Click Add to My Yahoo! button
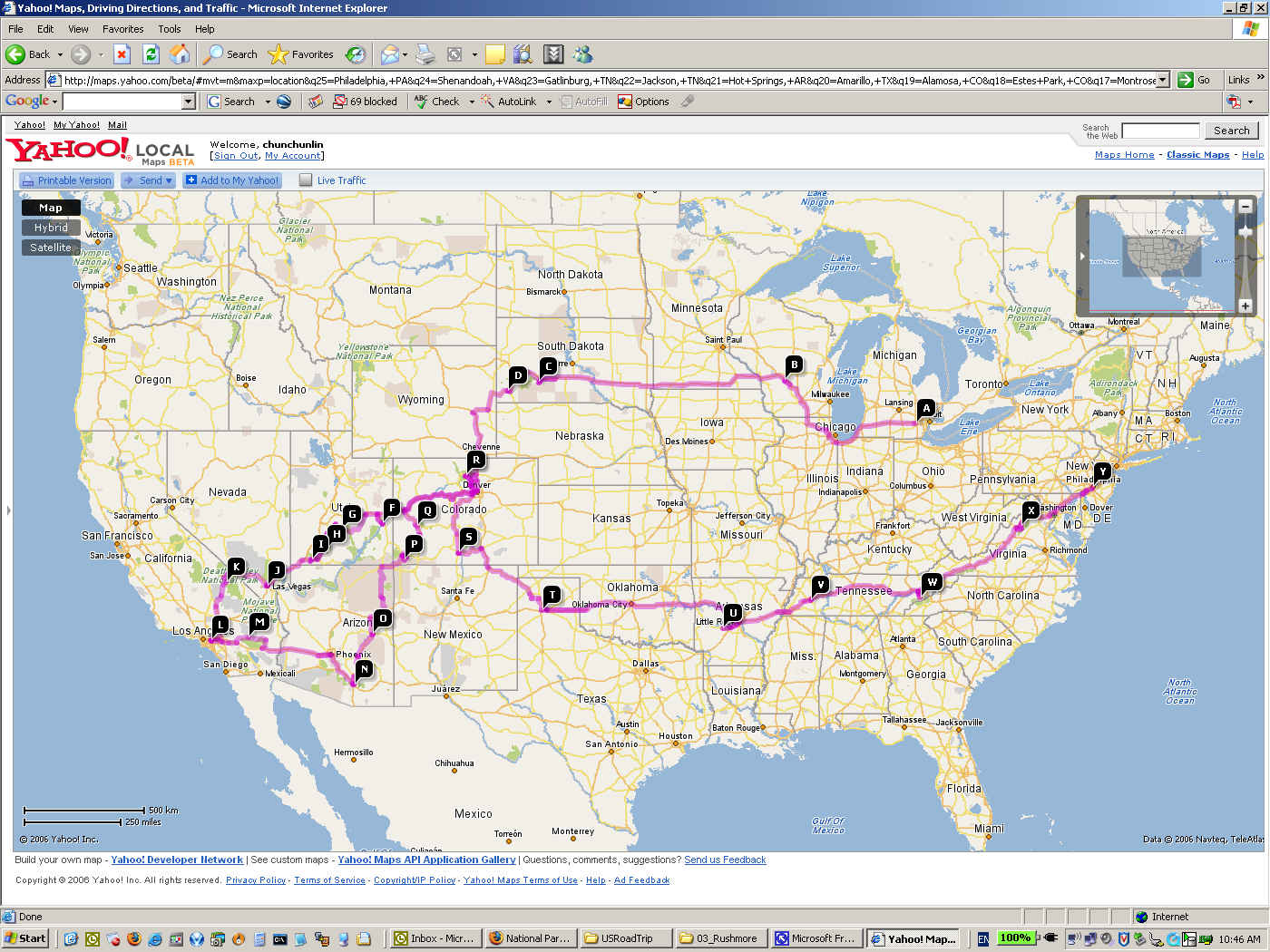This screenshot has width=1270, height=952. click(232, 180)
